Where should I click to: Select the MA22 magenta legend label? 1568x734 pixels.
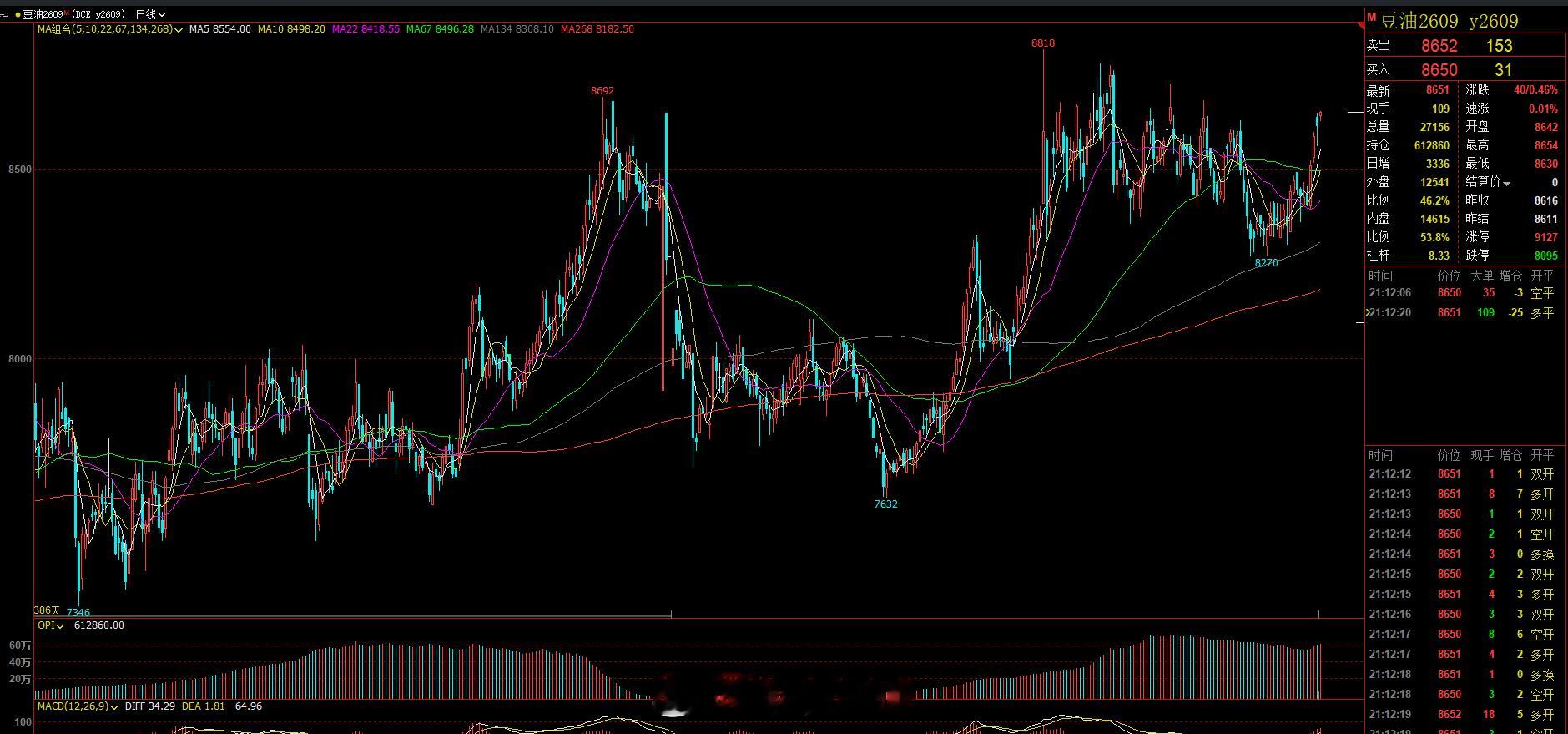pyautogui.click(x=366, y=29)
